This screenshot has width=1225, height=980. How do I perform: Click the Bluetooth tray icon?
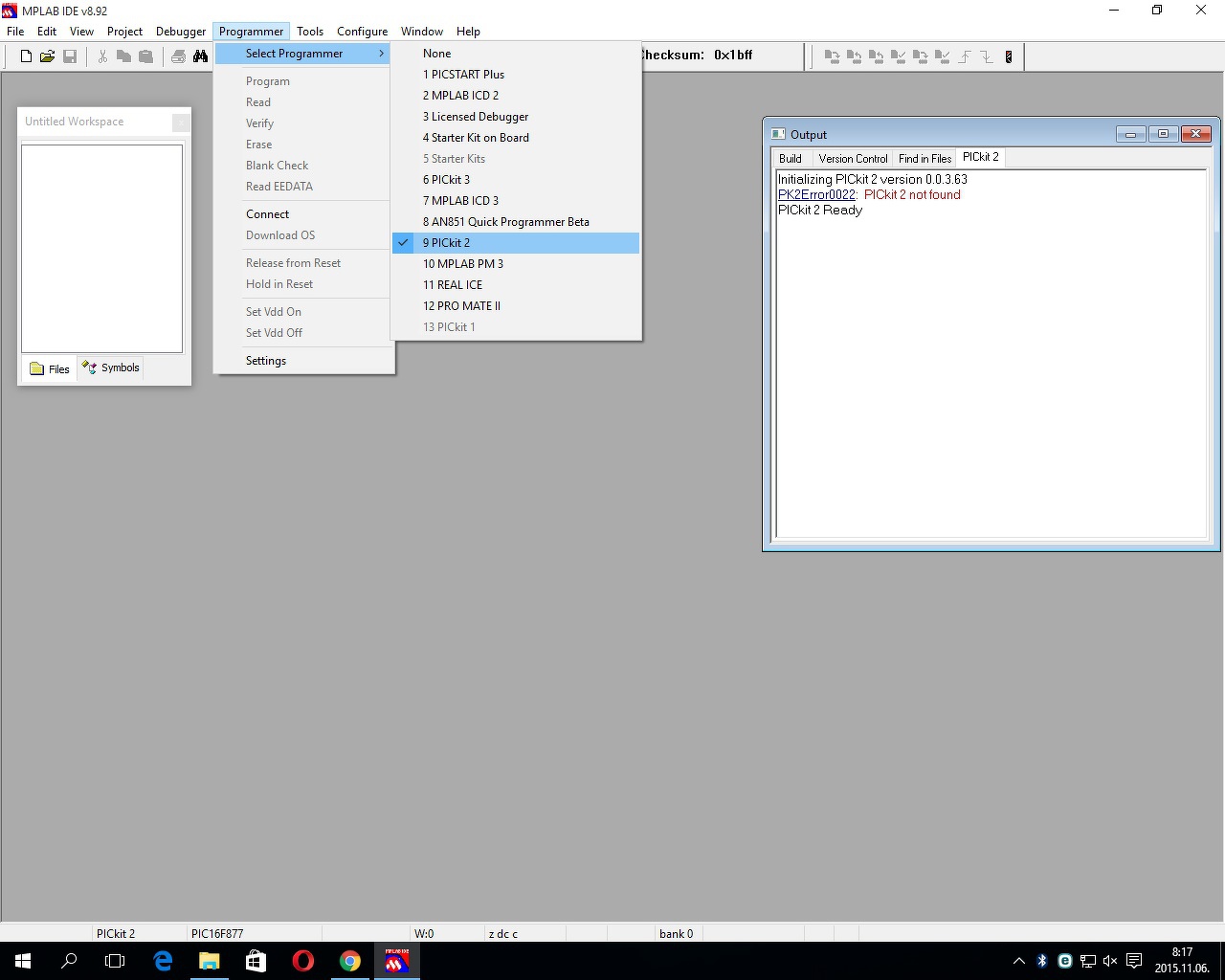[x=1042, y=961]
